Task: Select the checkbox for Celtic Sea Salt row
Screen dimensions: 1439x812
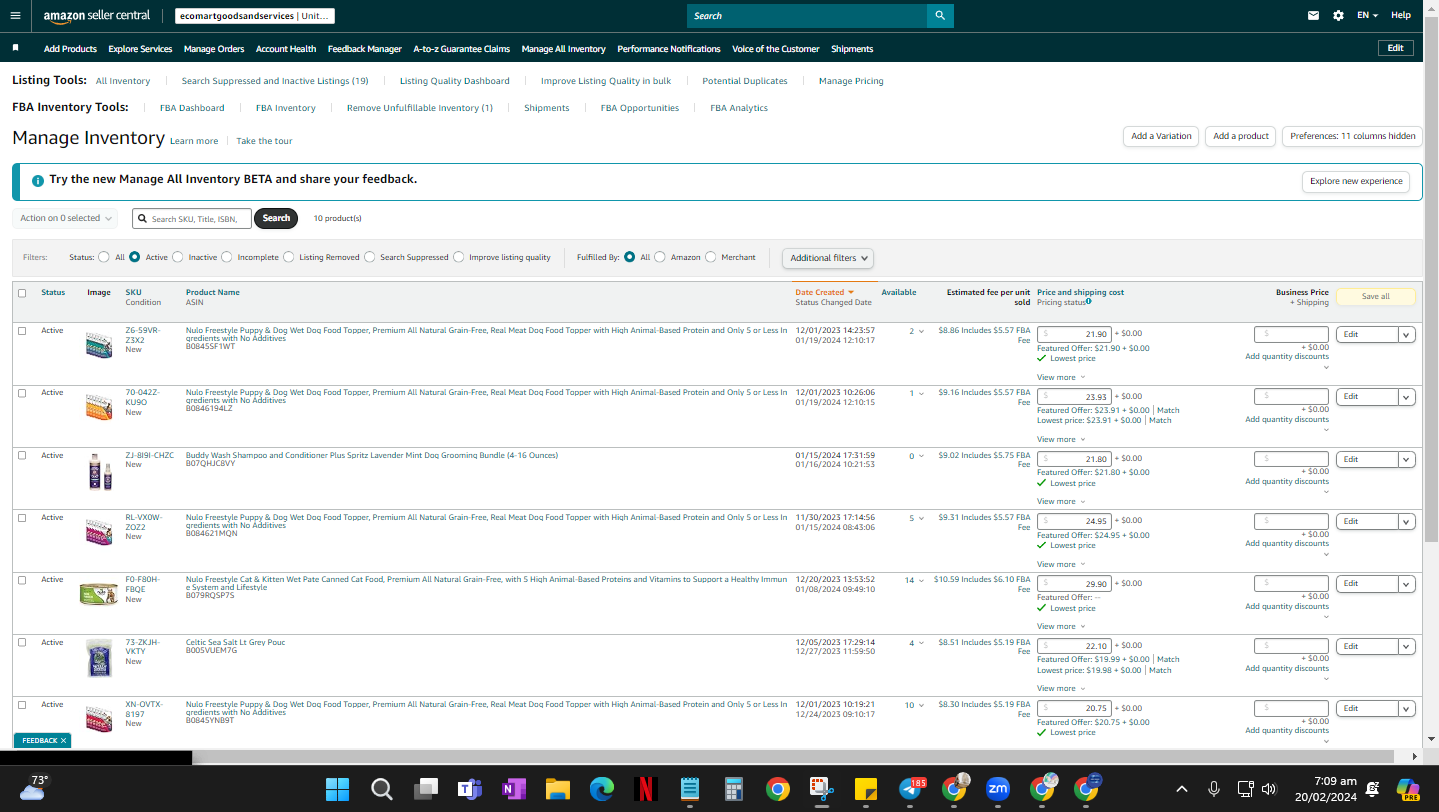Action: pos(22,642)
